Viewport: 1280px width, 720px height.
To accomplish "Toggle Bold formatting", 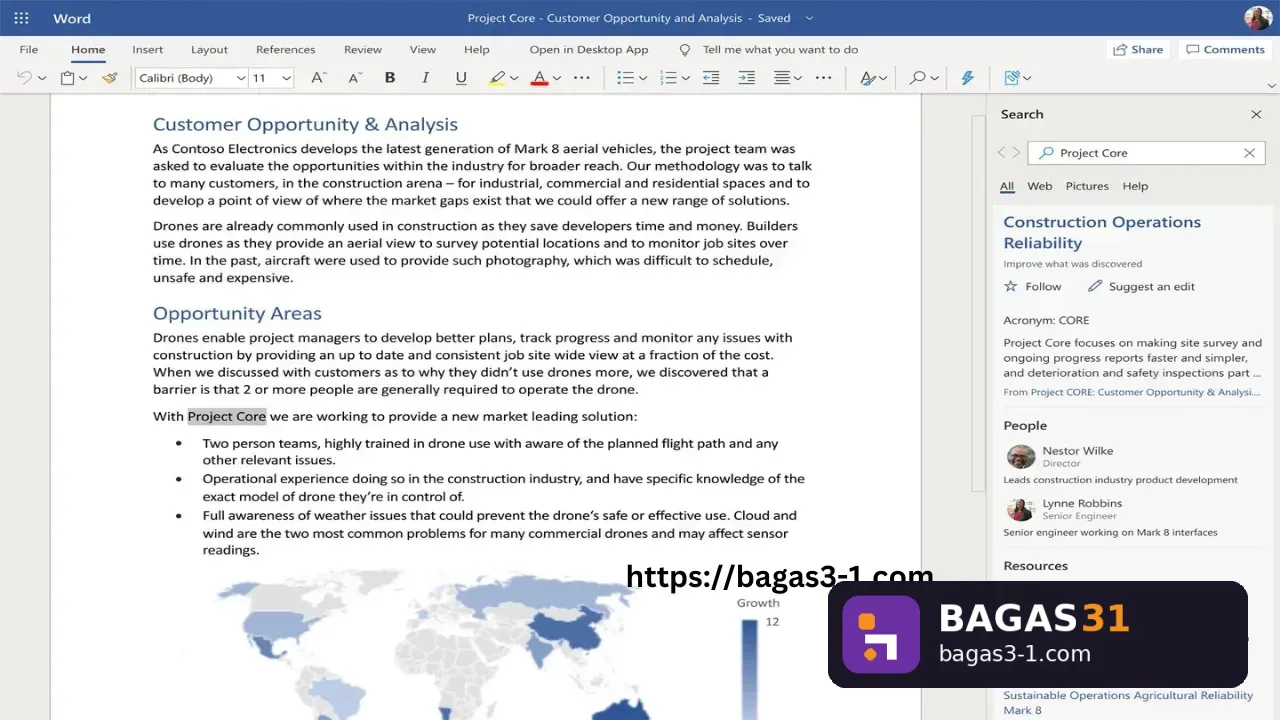I will (x=390, y=78).
